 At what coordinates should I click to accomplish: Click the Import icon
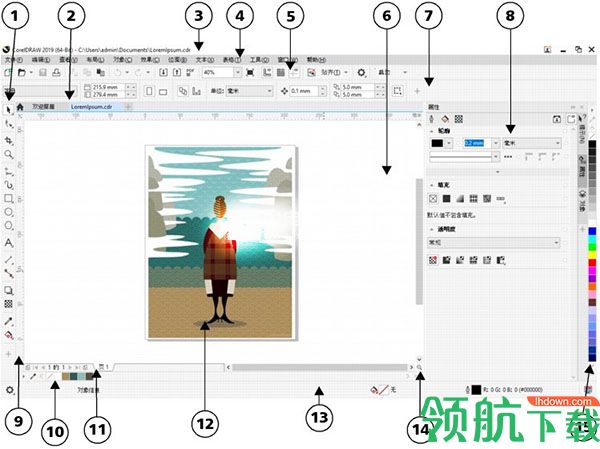[x=163, y=72]
